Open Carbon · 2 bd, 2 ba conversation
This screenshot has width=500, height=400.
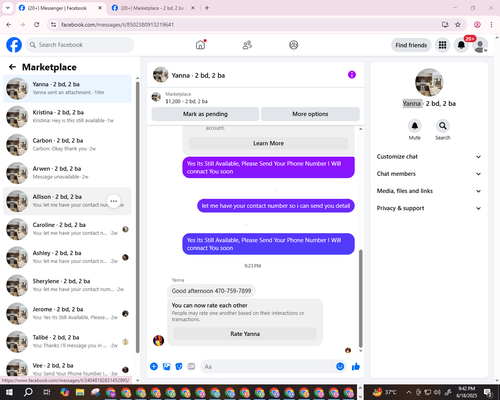[67, 145]
